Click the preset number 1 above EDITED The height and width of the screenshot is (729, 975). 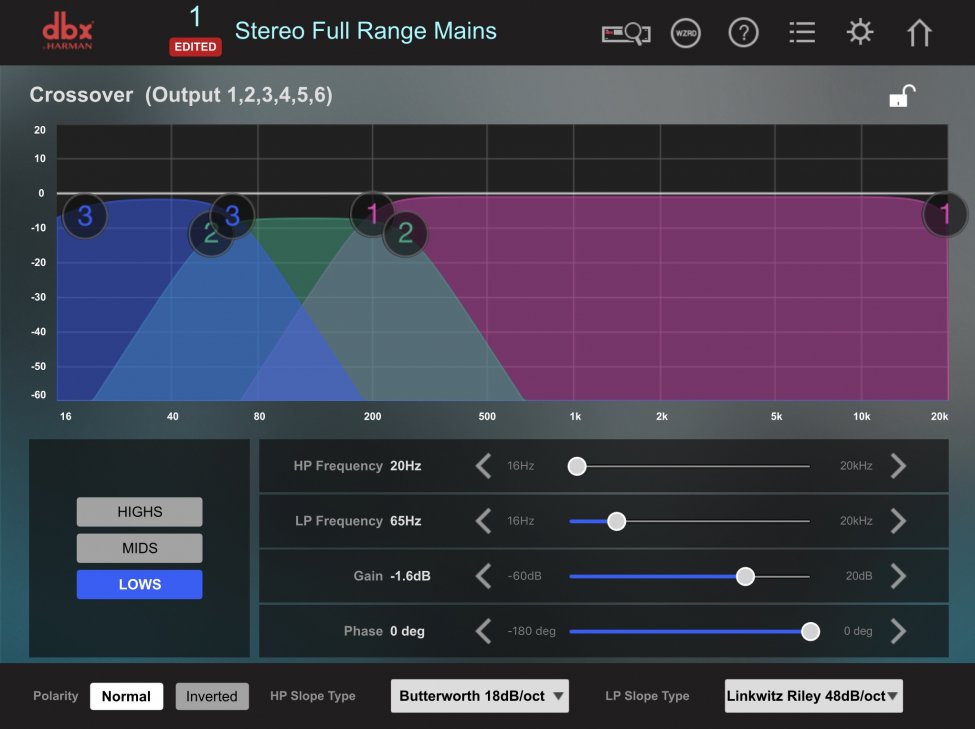click(x=195, y=17)
